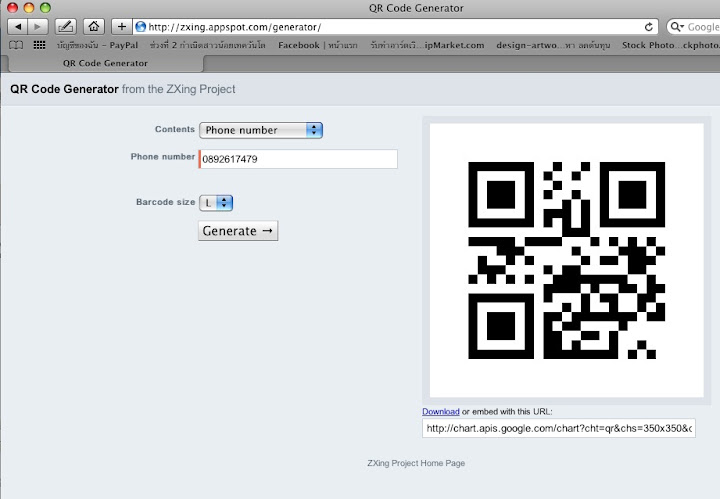This screenshot has height=499, width=720.
Task: Open the Facebook bookmark
Action: (x=318, y=45)
